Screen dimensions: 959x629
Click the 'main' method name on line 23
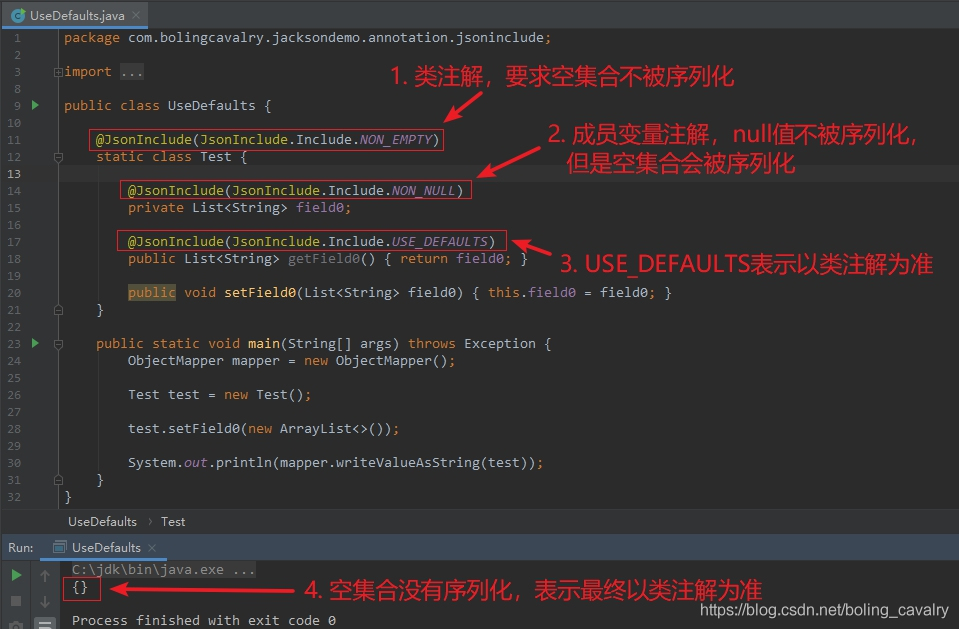pyautogui.click(x=264, y=344)
